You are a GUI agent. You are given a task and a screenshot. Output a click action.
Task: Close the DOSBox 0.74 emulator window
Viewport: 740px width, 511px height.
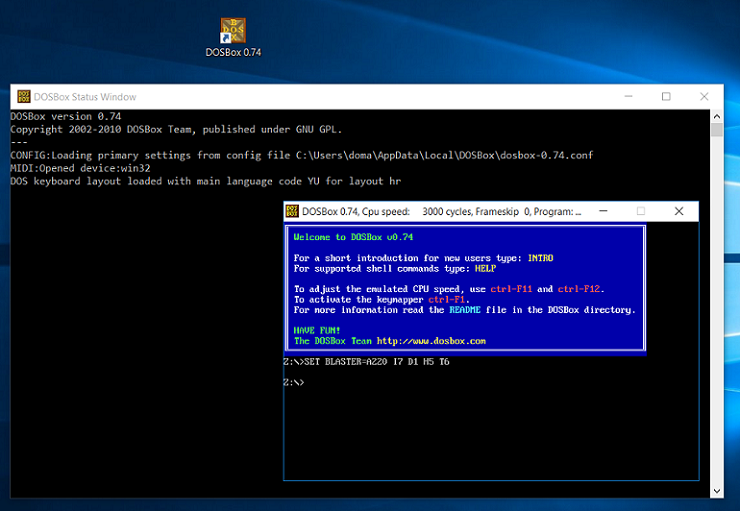point(679,211)
